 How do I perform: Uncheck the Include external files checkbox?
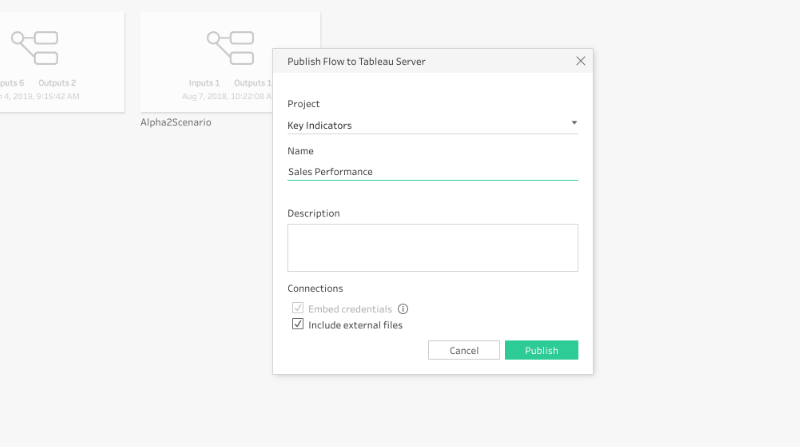coord(298,325)
